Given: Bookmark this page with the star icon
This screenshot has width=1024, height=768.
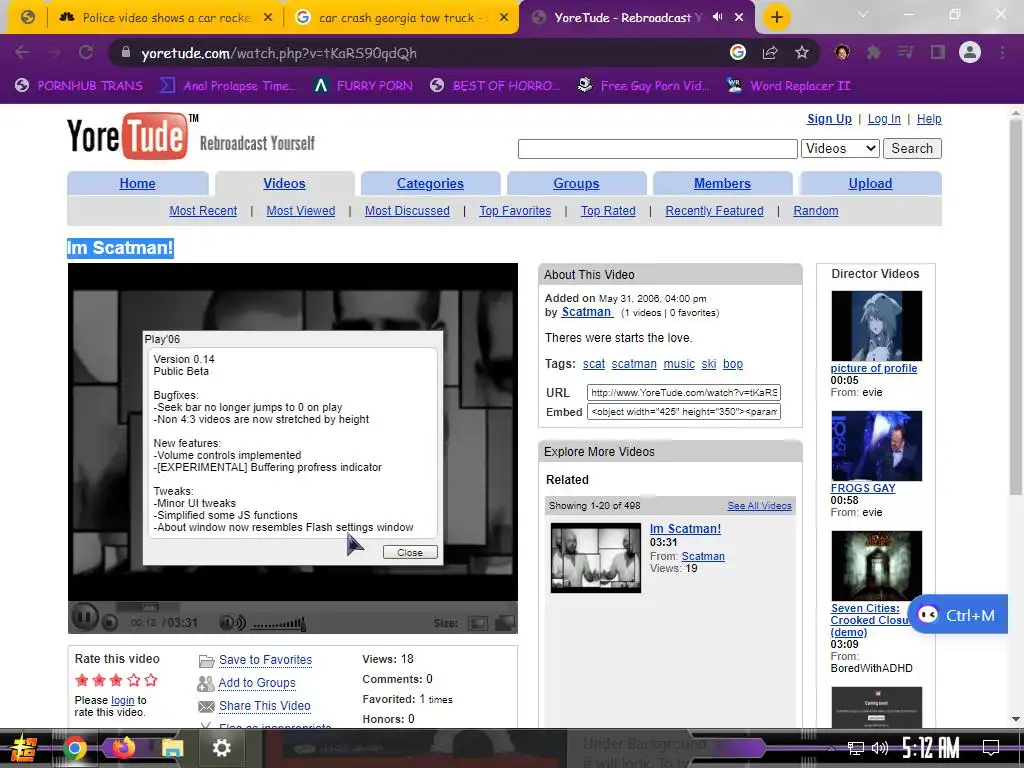Looking at the screenshot, I should coord(802,53).
